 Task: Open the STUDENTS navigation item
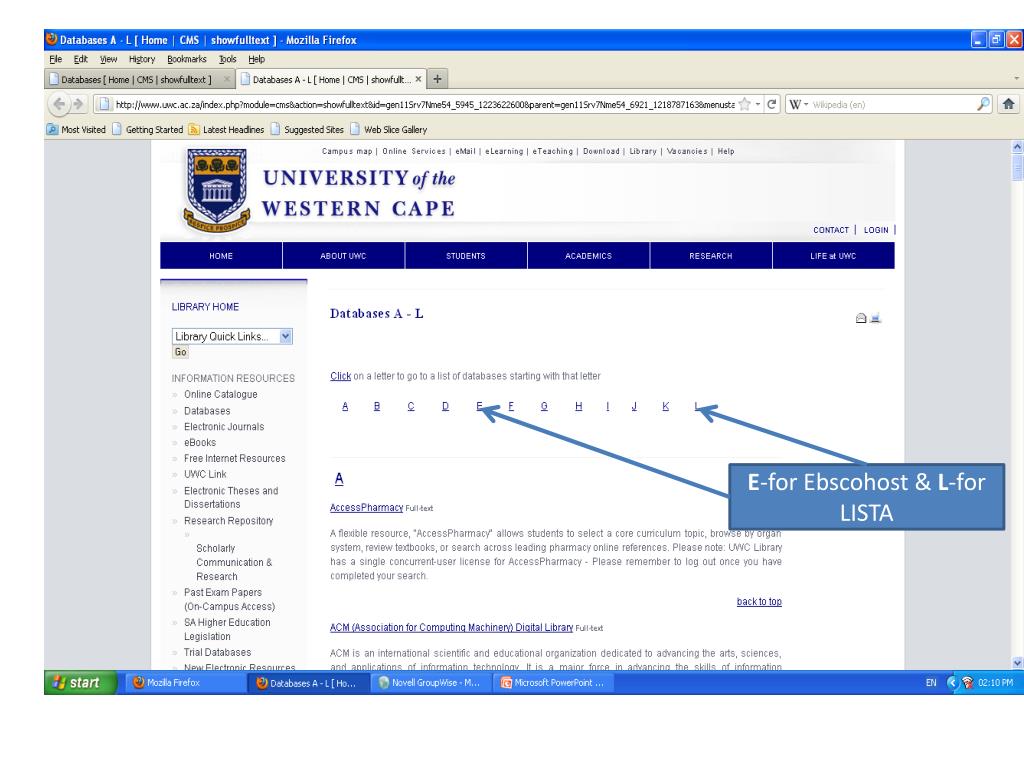point(466,256)
